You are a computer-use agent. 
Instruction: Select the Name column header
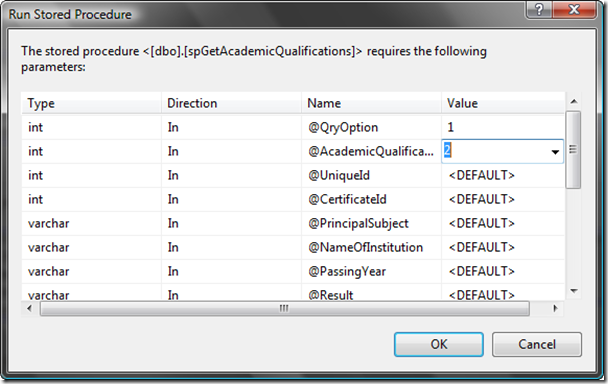click(371, 103)
